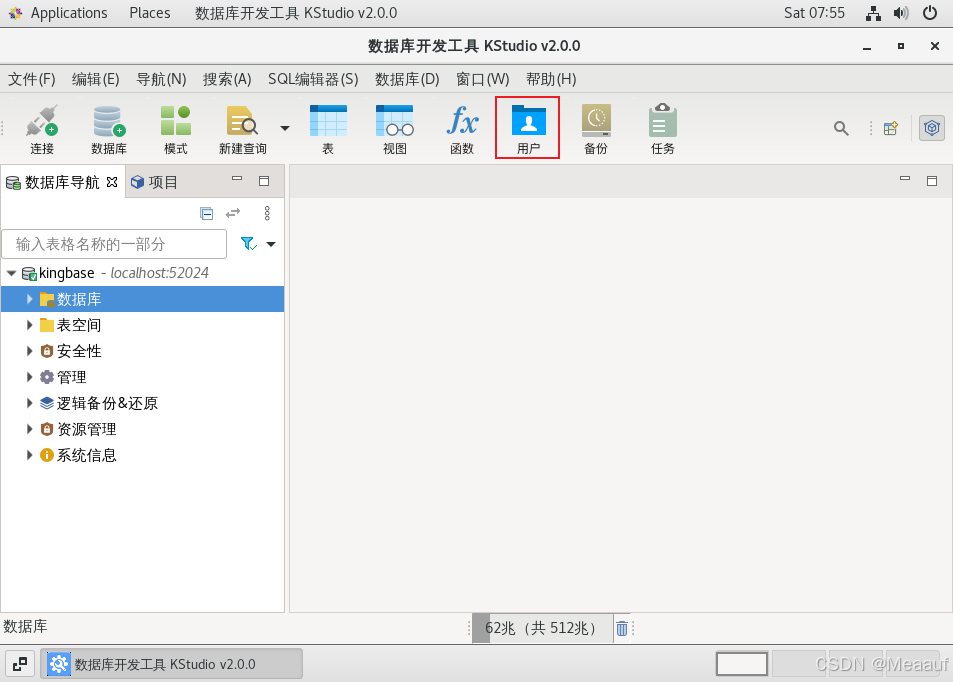This screenshot has width=953, height=682.
Task: Minimize the 数据库导航 navigator panel
Action: pos(237,179)
